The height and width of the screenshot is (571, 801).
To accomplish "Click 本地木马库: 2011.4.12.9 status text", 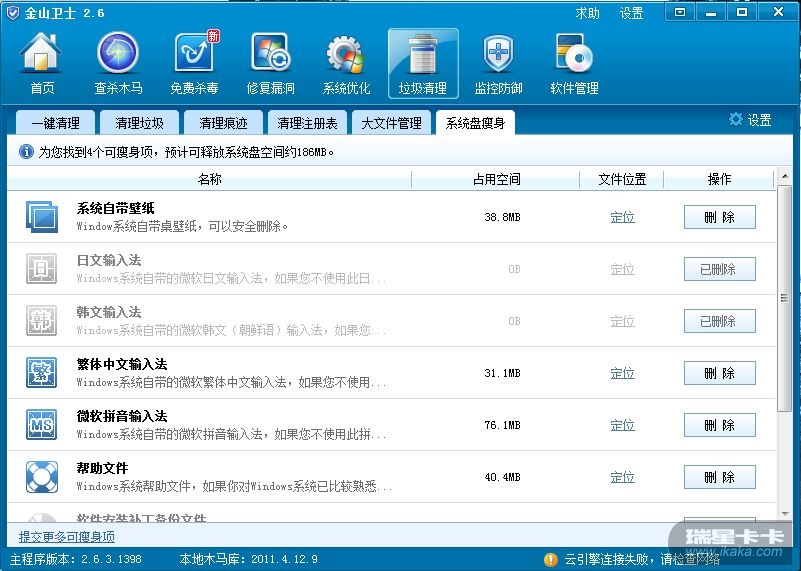I will pos(249,559).
